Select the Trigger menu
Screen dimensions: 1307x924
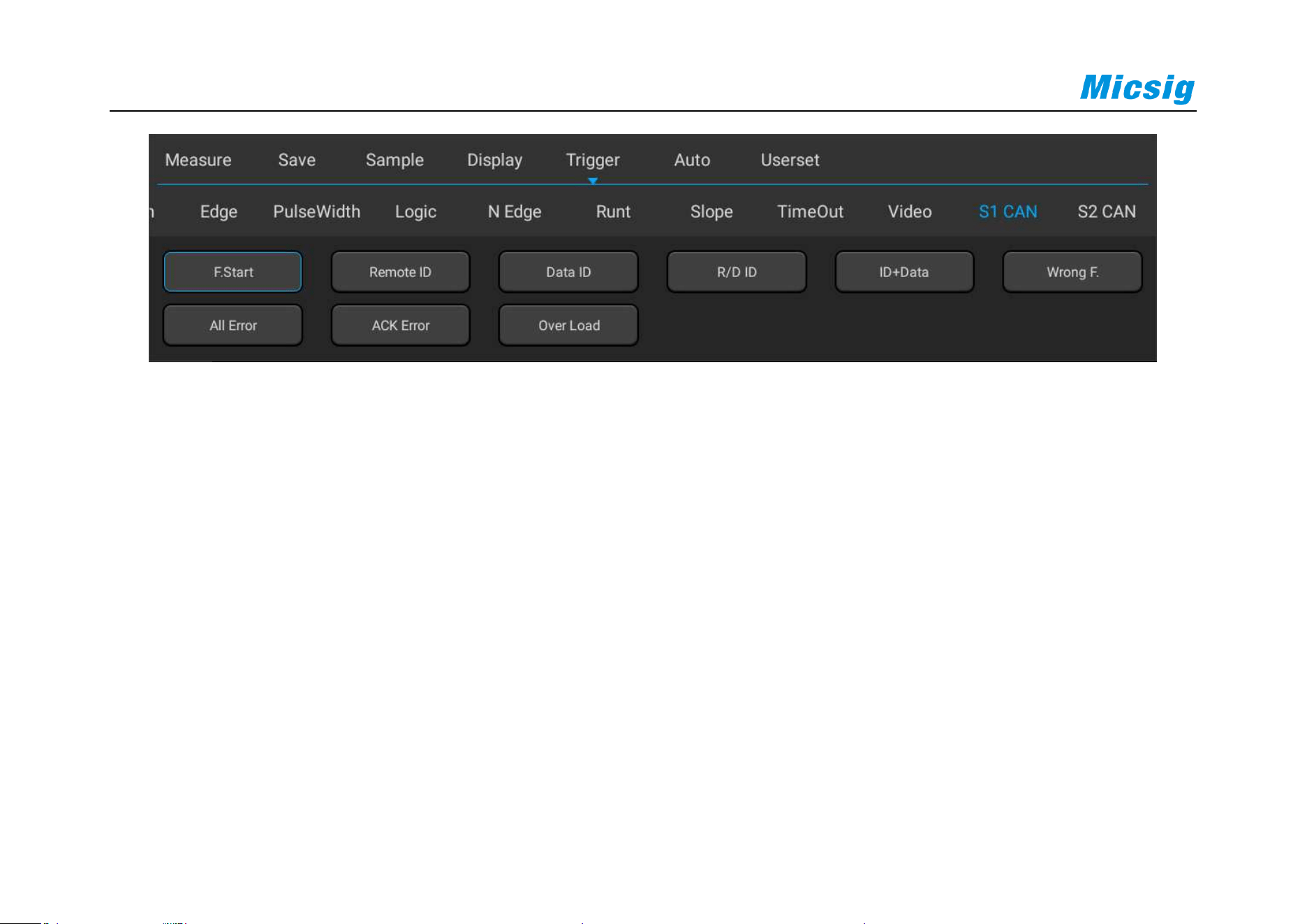(x=593, y=161)
